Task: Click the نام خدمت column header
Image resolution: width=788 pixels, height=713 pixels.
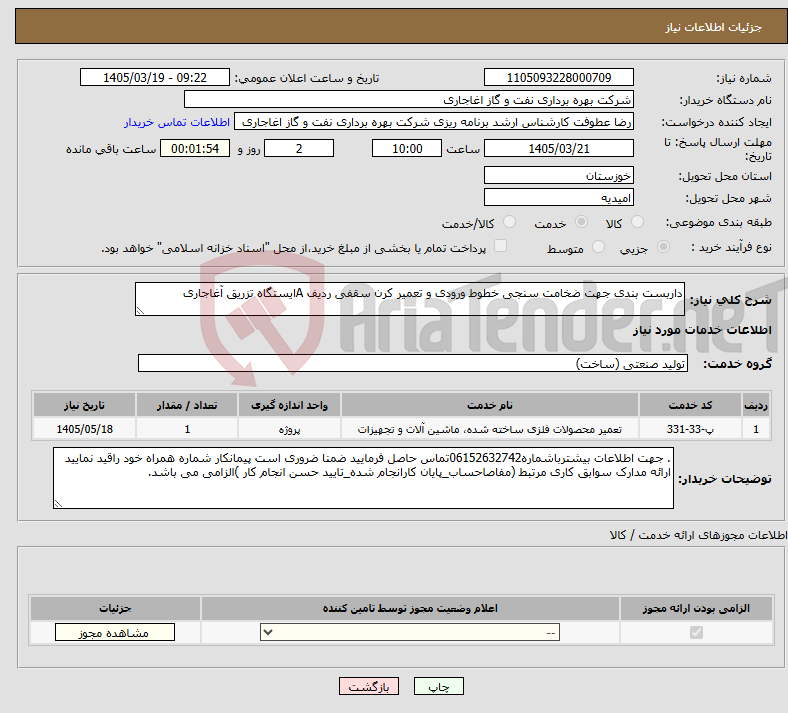Action: 489,405
